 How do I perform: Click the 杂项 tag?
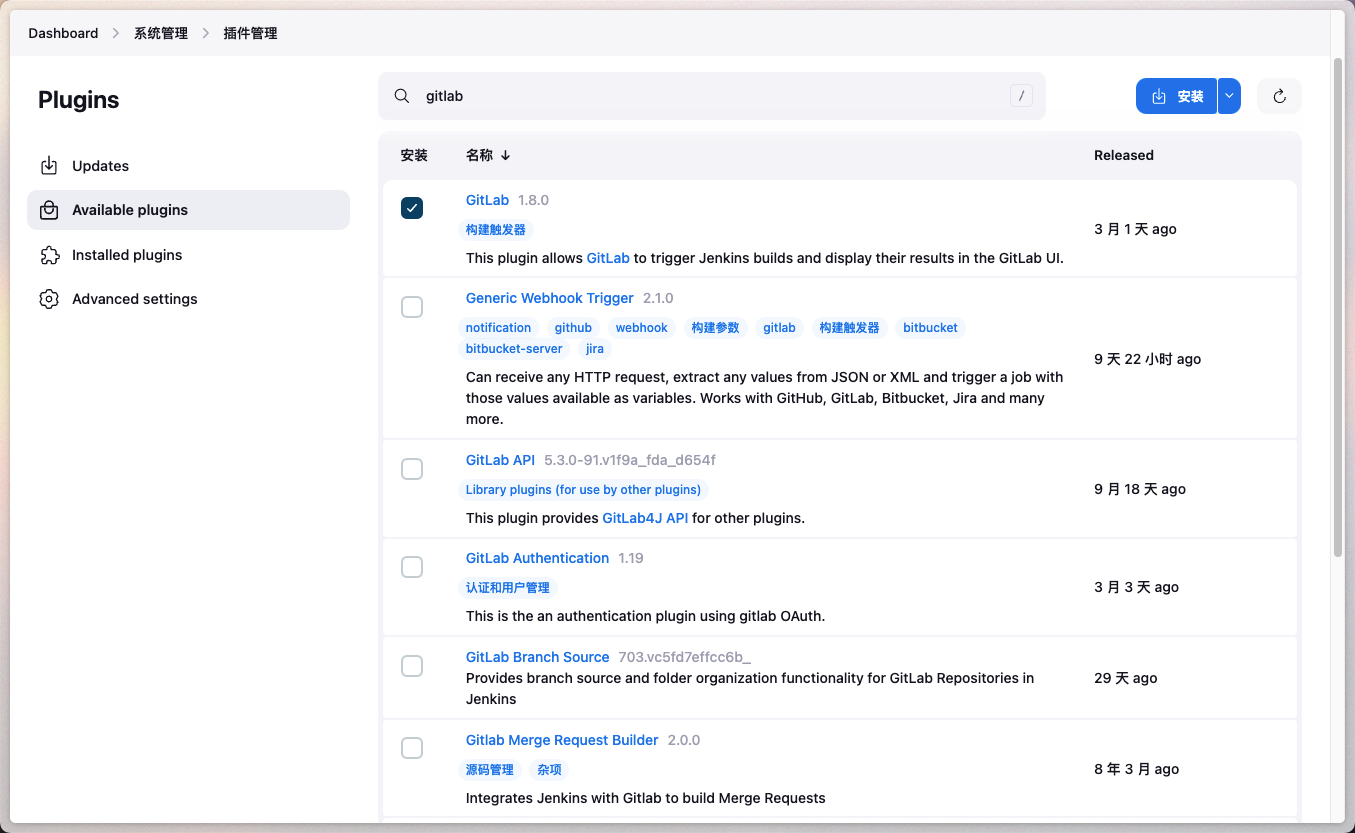pyautogui.click(x=550, y=770)
